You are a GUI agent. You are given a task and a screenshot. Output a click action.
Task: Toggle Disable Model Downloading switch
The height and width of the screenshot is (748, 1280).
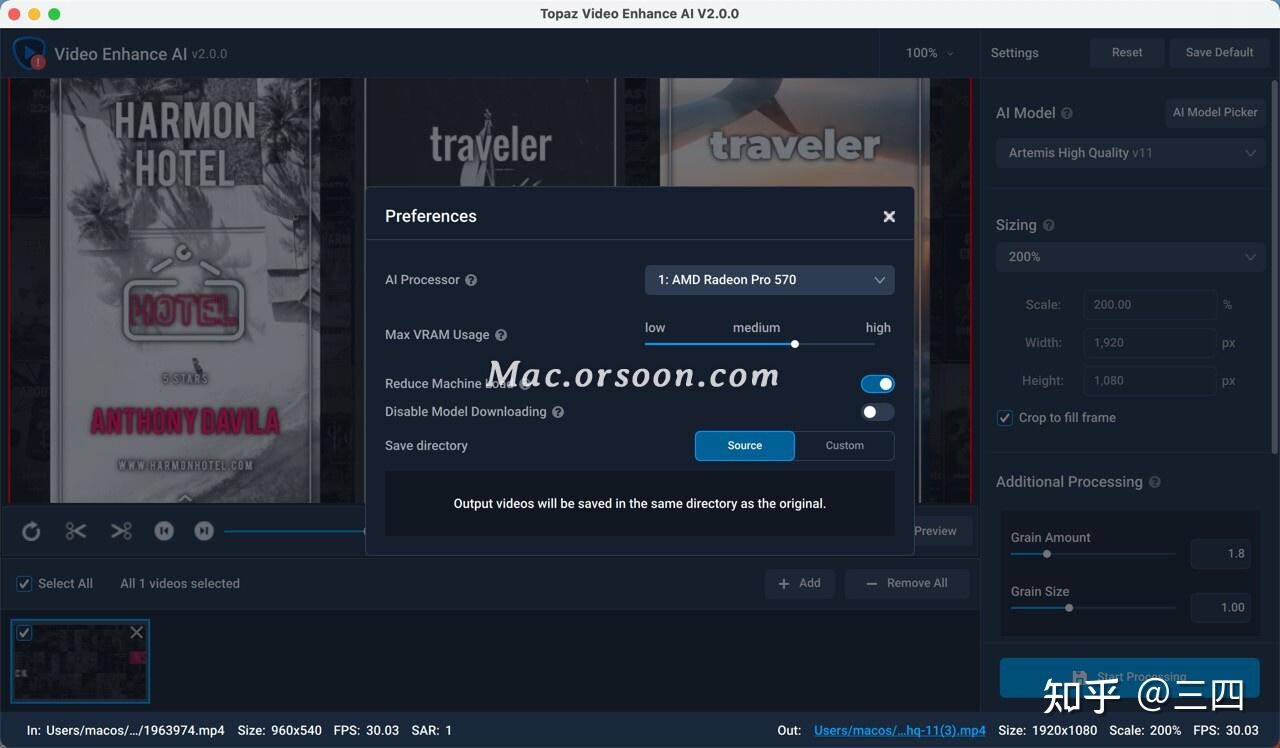coord(878,412)
